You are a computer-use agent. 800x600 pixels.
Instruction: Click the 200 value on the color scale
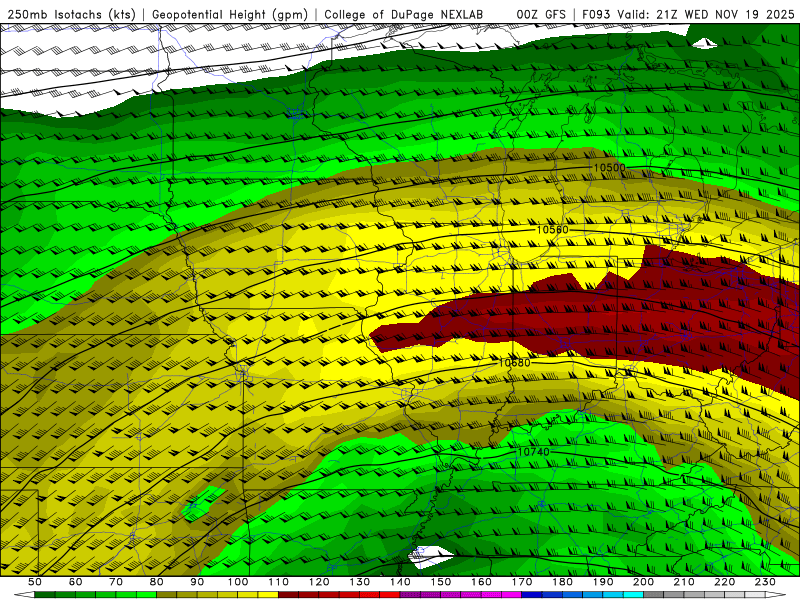coord(644,582)
